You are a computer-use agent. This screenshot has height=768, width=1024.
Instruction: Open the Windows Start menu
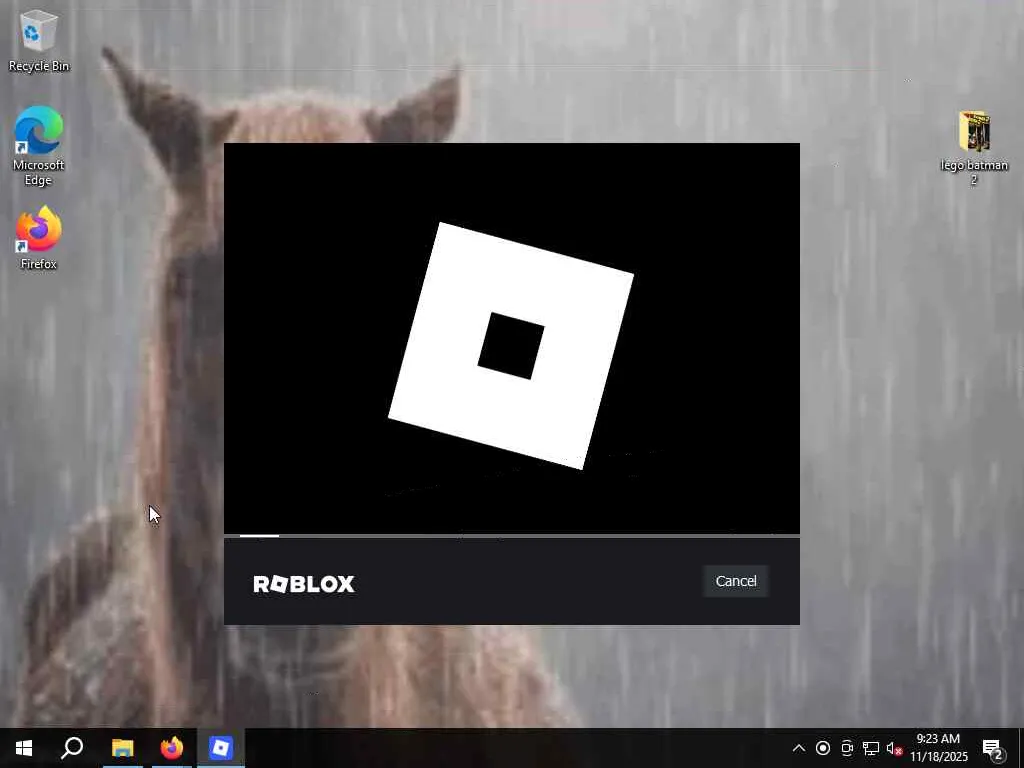click(24, 748)
